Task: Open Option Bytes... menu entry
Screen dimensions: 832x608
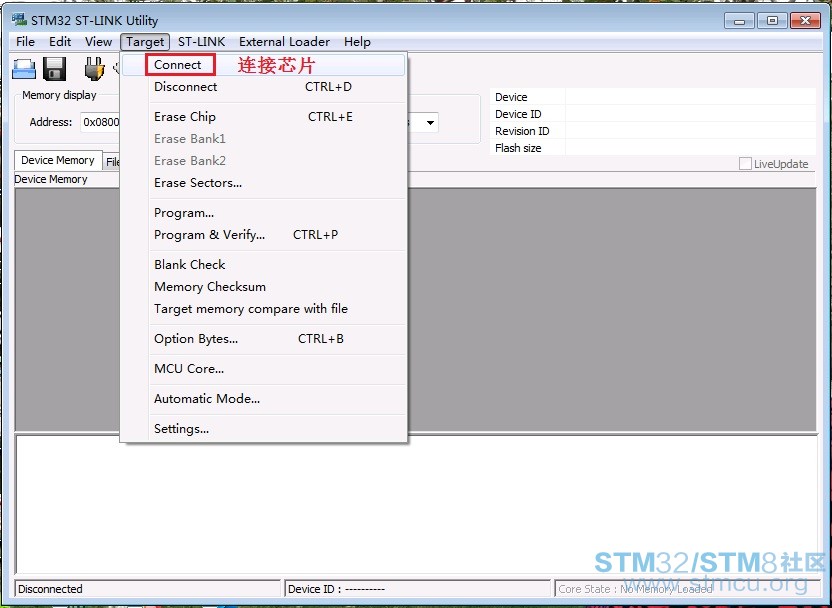Action: coord(264,339)
